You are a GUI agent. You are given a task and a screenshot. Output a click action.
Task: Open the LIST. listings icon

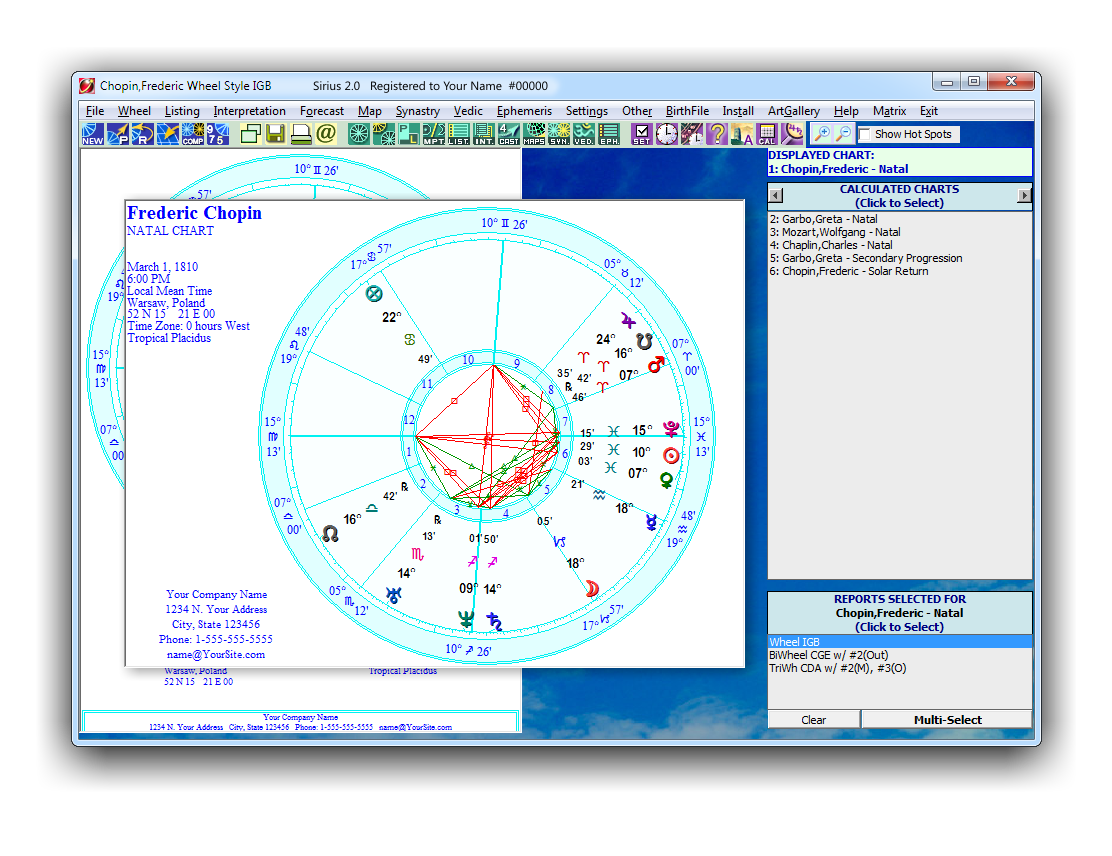(458, 134)
